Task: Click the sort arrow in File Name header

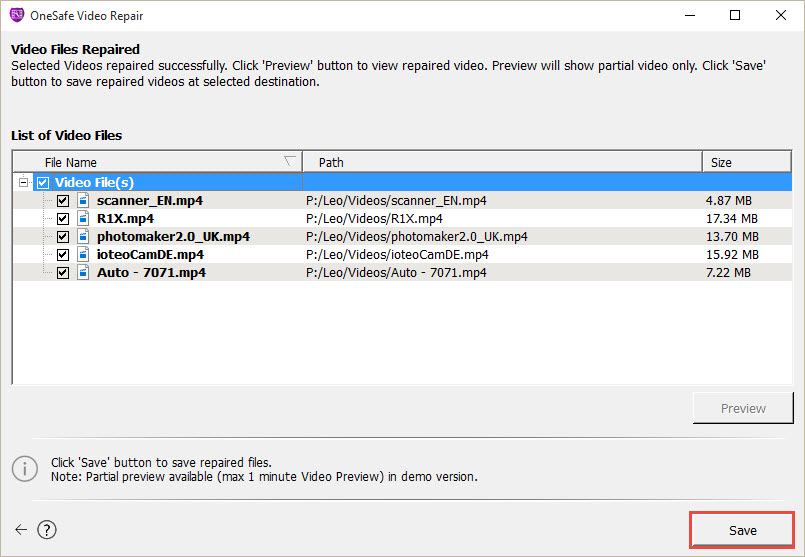Action: [x=290, y=161]
